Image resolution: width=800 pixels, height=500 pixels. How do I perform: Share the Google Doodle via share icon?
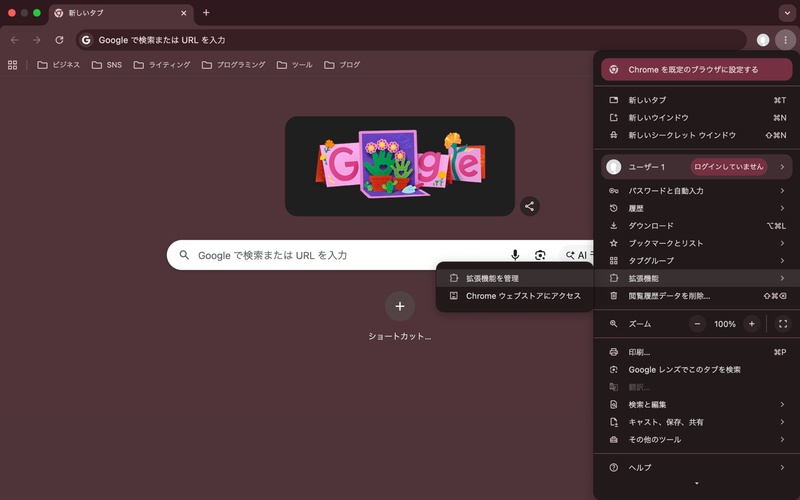point(530,206)
